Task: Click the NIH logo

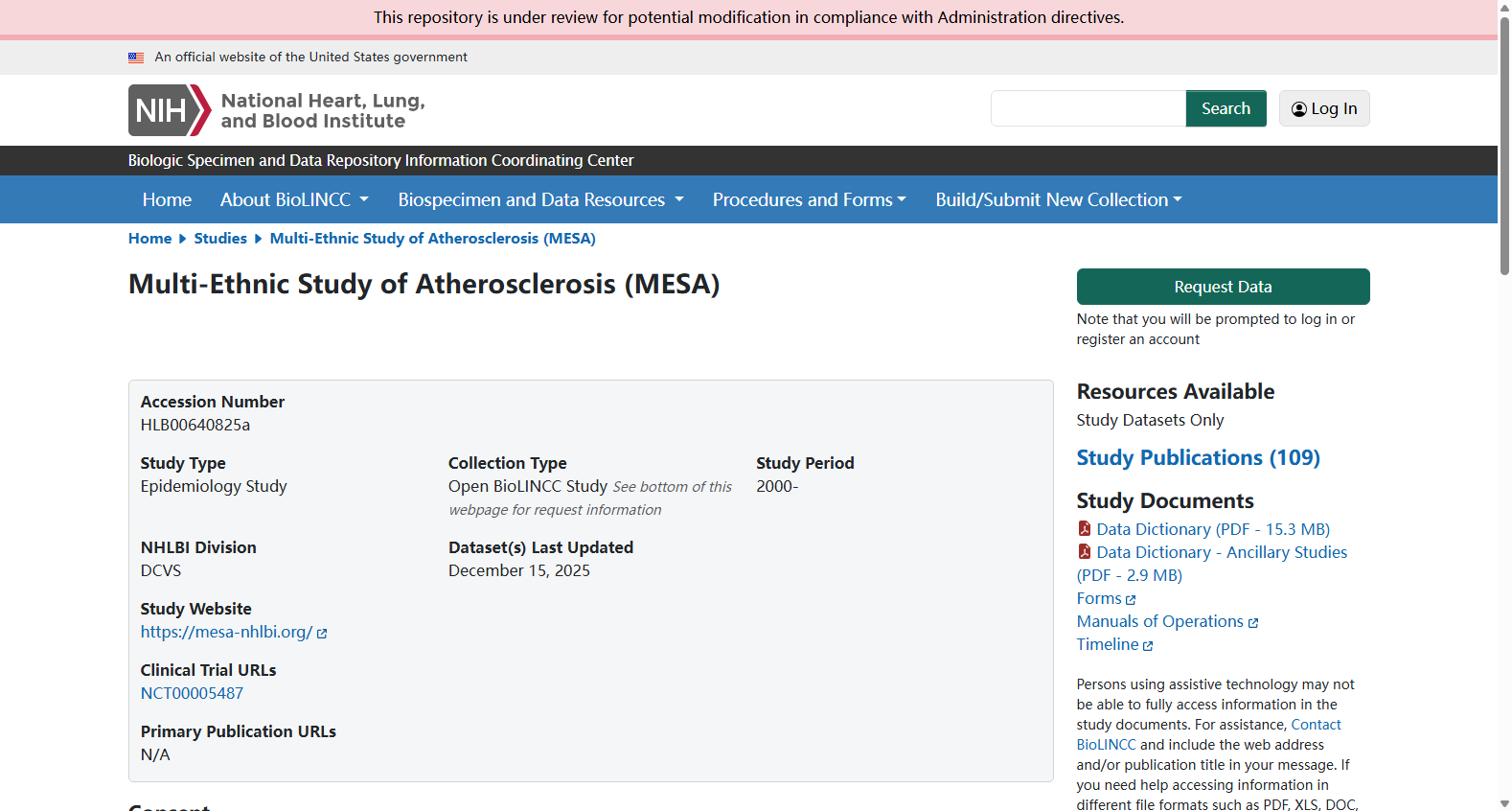Action: 170,110
